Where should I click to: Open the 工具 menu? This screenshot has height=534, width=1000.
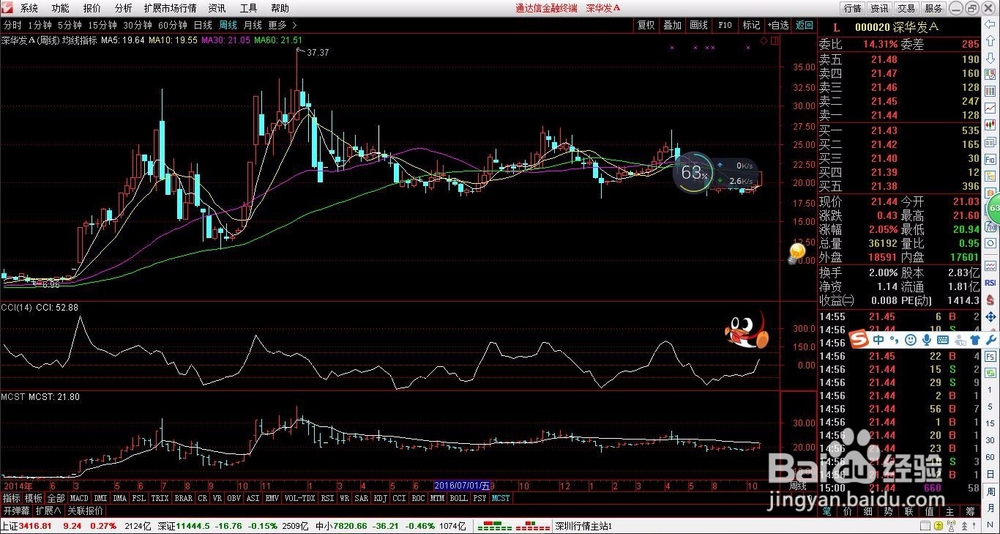pyautogui.click(x=248, y=8)
